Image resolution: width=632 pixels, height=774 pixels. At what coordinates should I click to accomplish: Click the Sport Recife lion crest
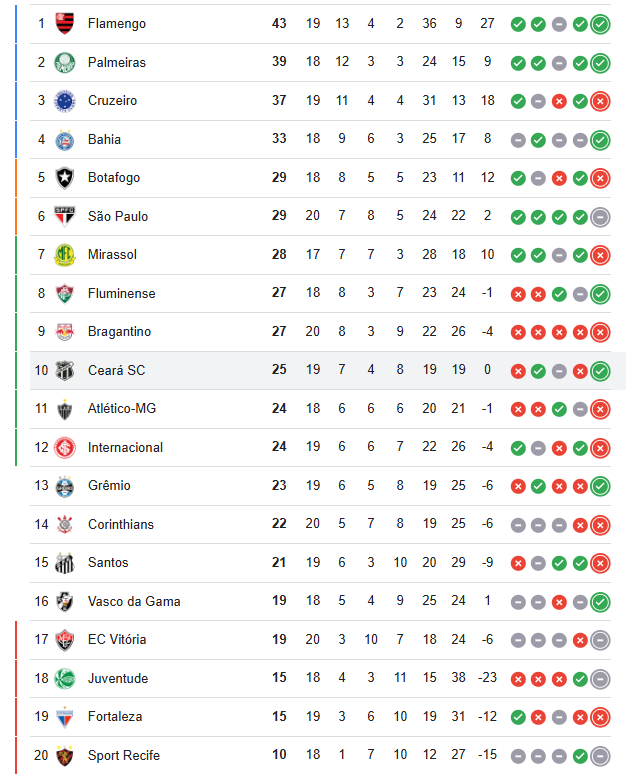click(65, 756)
